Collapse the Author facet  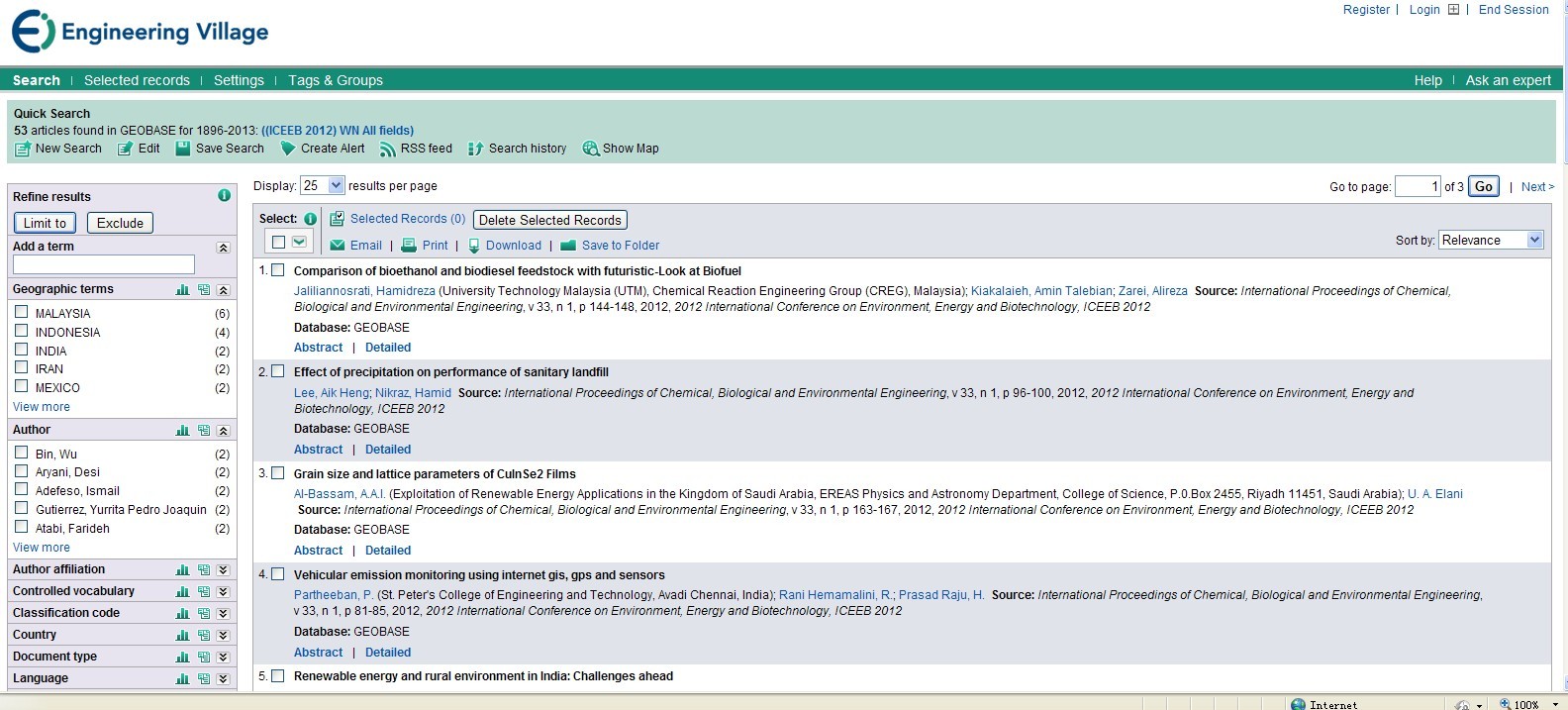[x=223, y=431]
